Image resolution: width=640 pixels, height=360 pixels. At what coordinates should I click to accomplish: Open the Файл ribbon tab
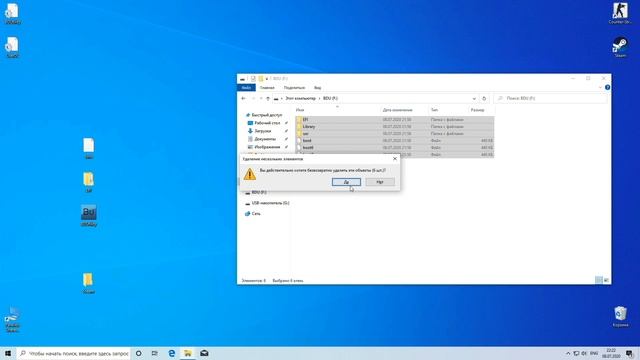pyautogui.click(x=246, y=87)
